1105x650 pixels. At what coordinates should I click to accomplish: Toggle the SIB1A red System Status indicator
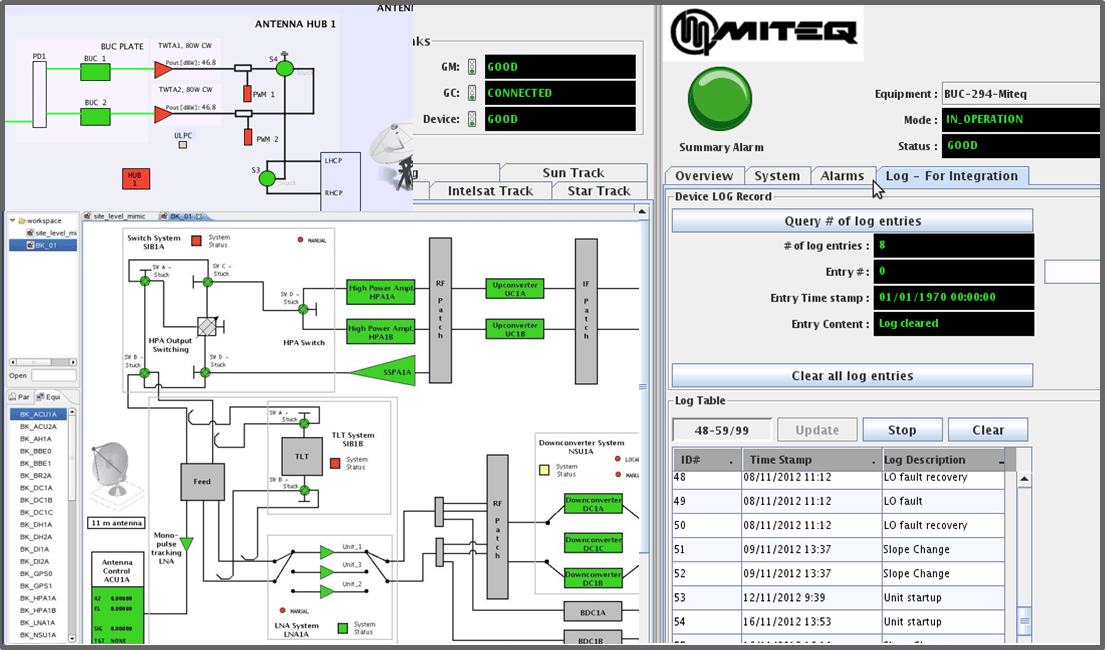(197, 241)
